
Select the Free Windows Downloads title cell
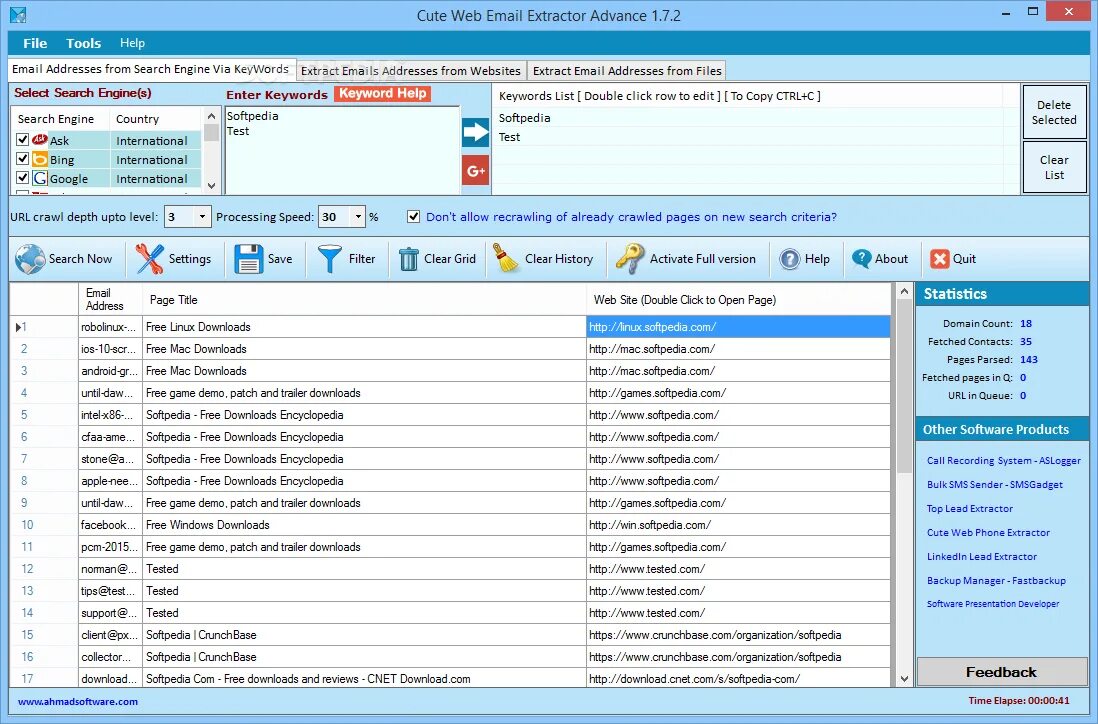[x=364, y=525]
